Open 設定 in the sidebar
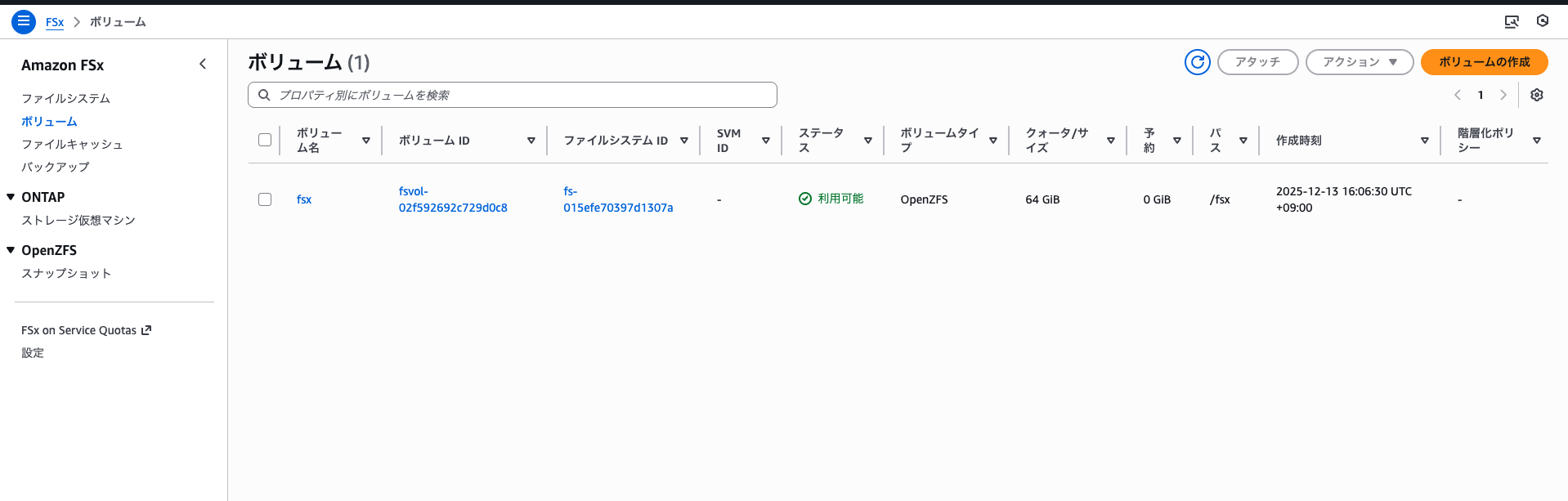Viewport: 1568px width, 501px height. tap(33, 353)
